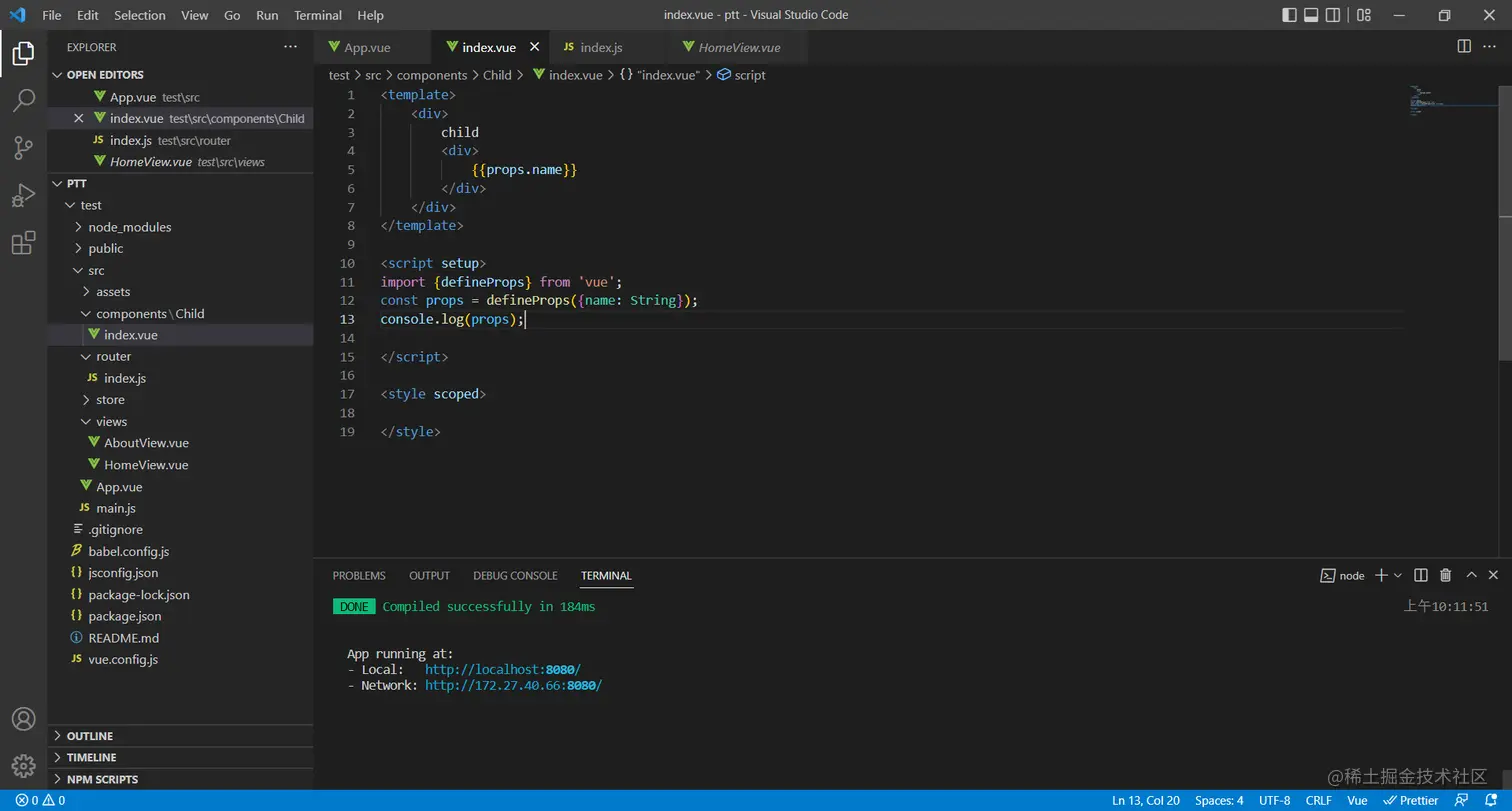Change indentation via Spaces: 4
The width and height of the screenshot is (1512, 811).
coord(1219,800)
